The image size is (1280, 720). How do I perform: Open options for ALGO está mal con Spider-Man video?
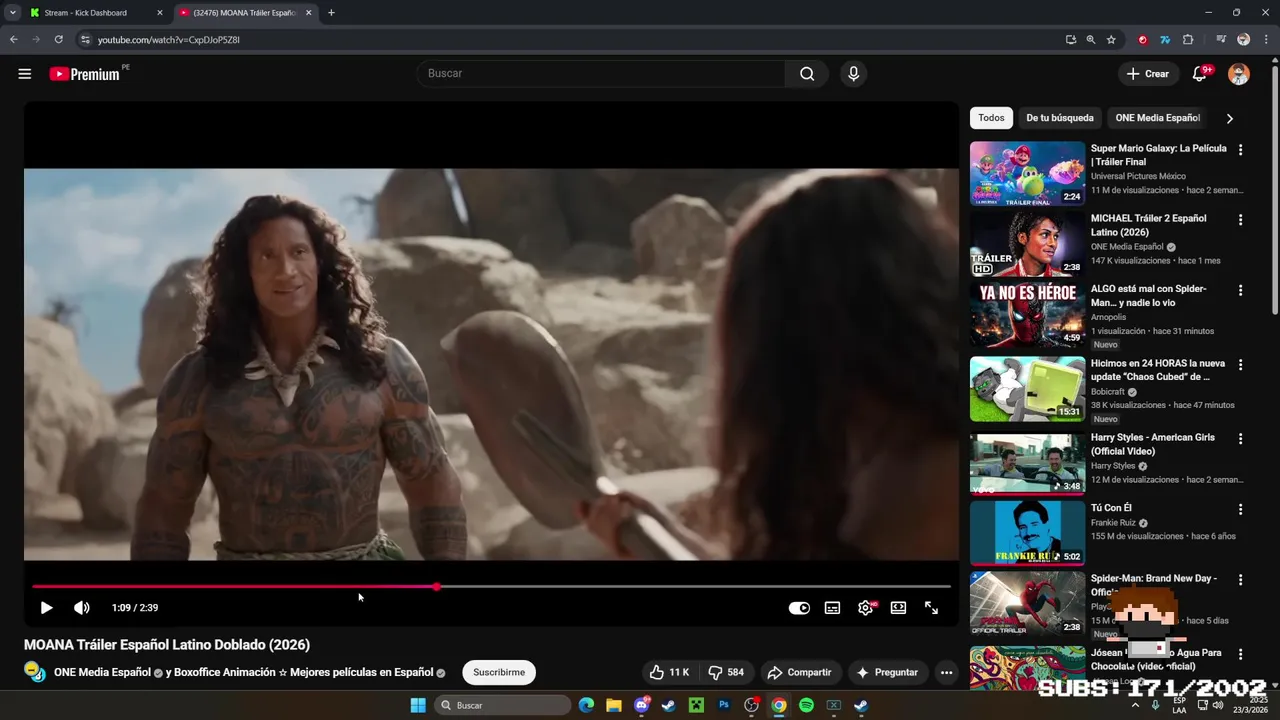click(x=1241, y=291)
